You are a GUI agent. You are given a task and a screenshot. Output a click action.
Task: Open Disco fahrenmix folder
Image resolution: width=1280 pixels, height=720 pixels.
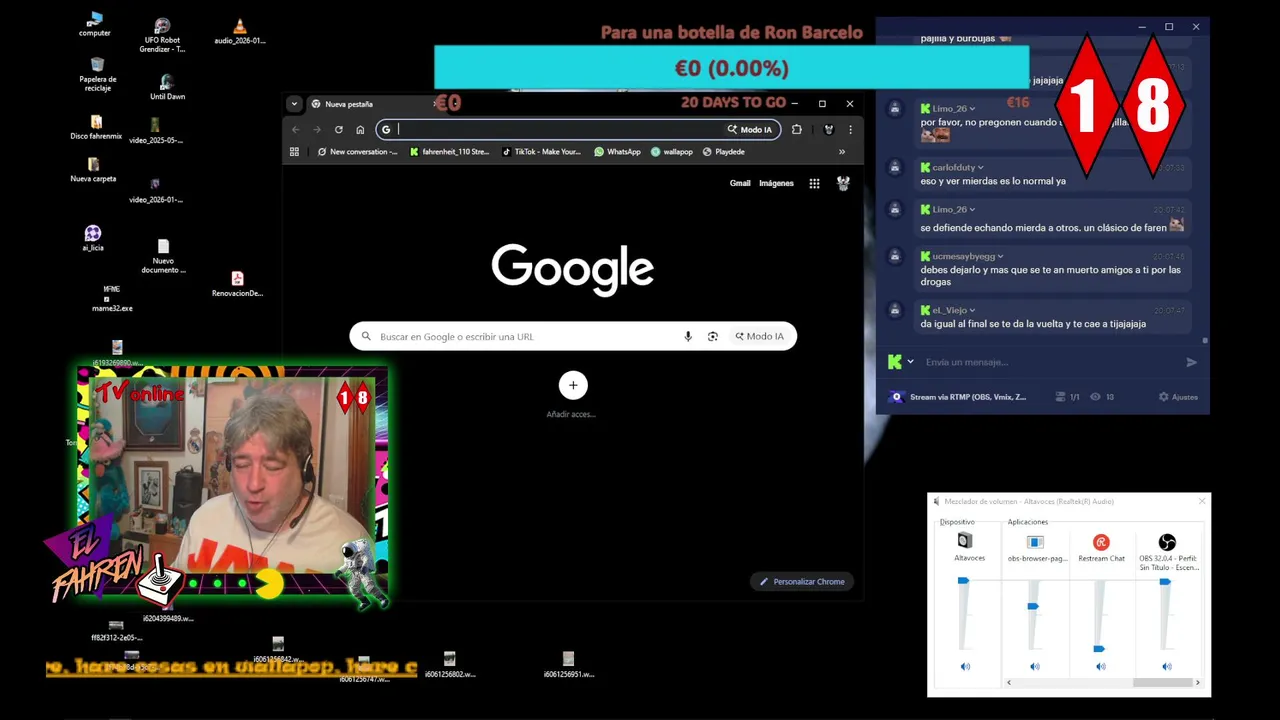[x=96, y=127]
